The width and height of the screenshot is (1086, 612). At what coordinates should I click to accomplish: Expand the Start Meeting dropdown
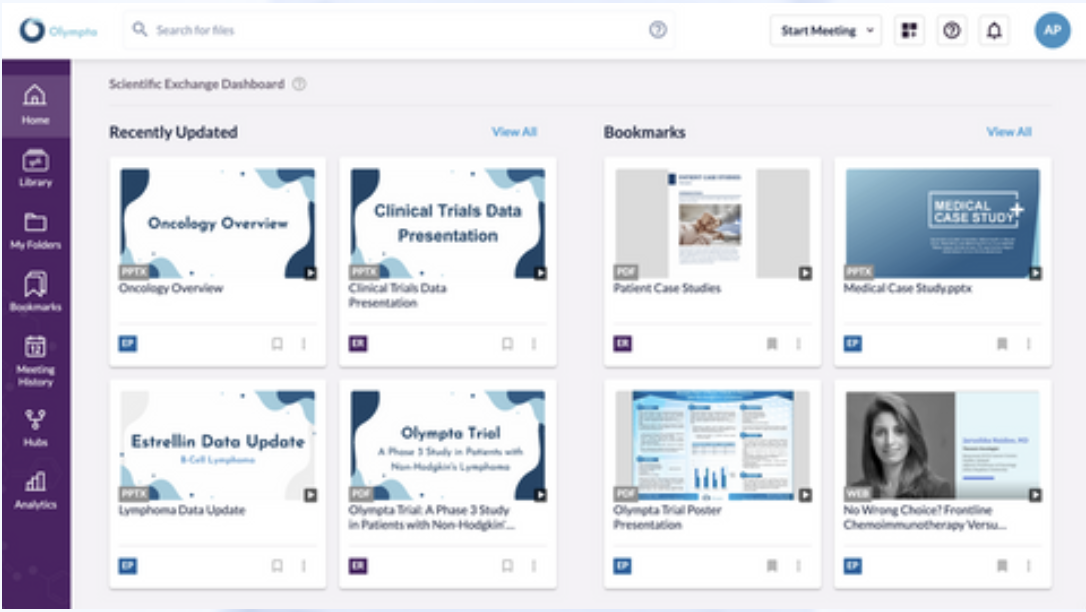pyautogui.click(x=869, y=31)
